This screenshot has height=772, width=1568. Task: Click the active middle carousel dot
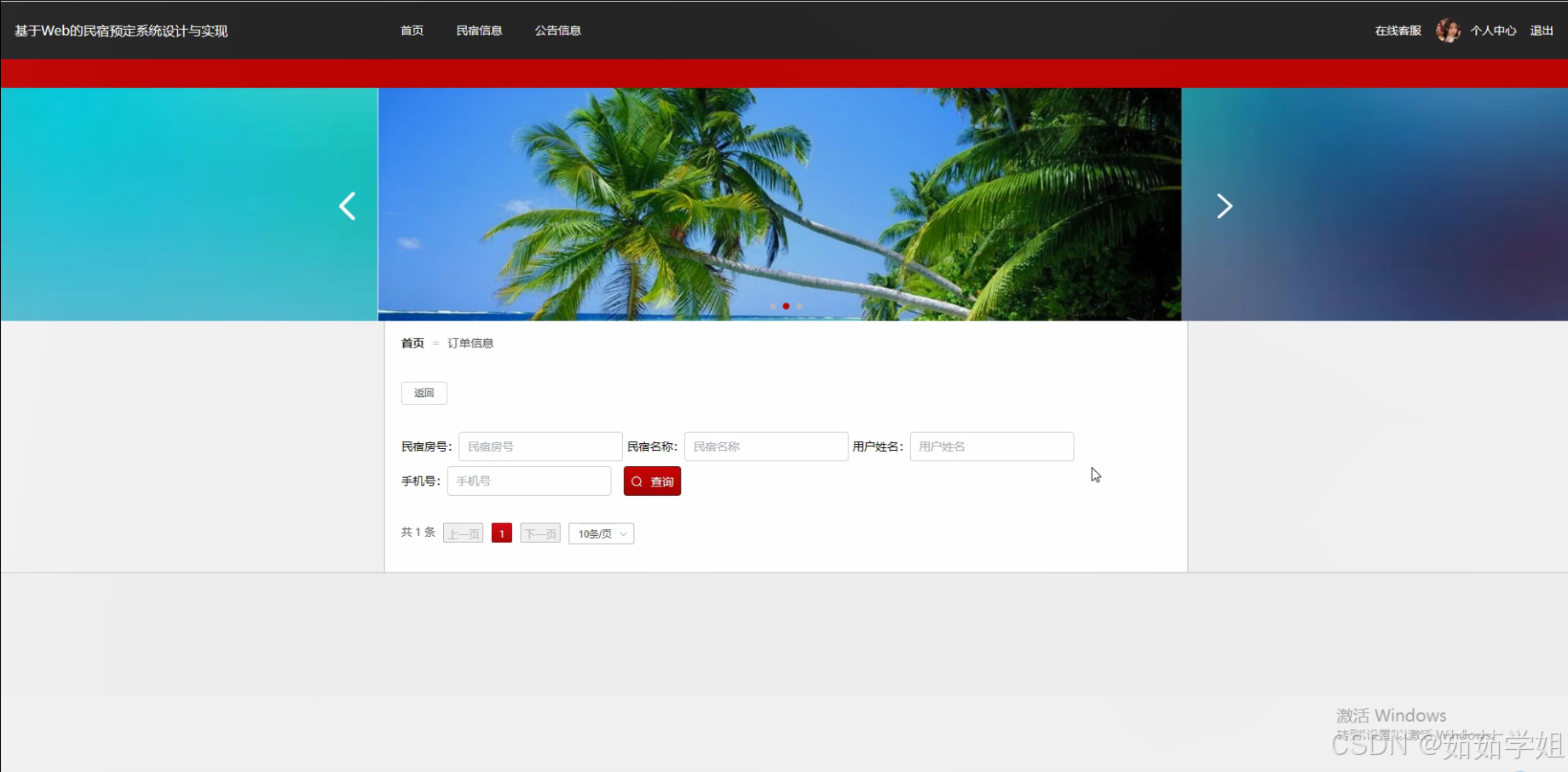786,306
